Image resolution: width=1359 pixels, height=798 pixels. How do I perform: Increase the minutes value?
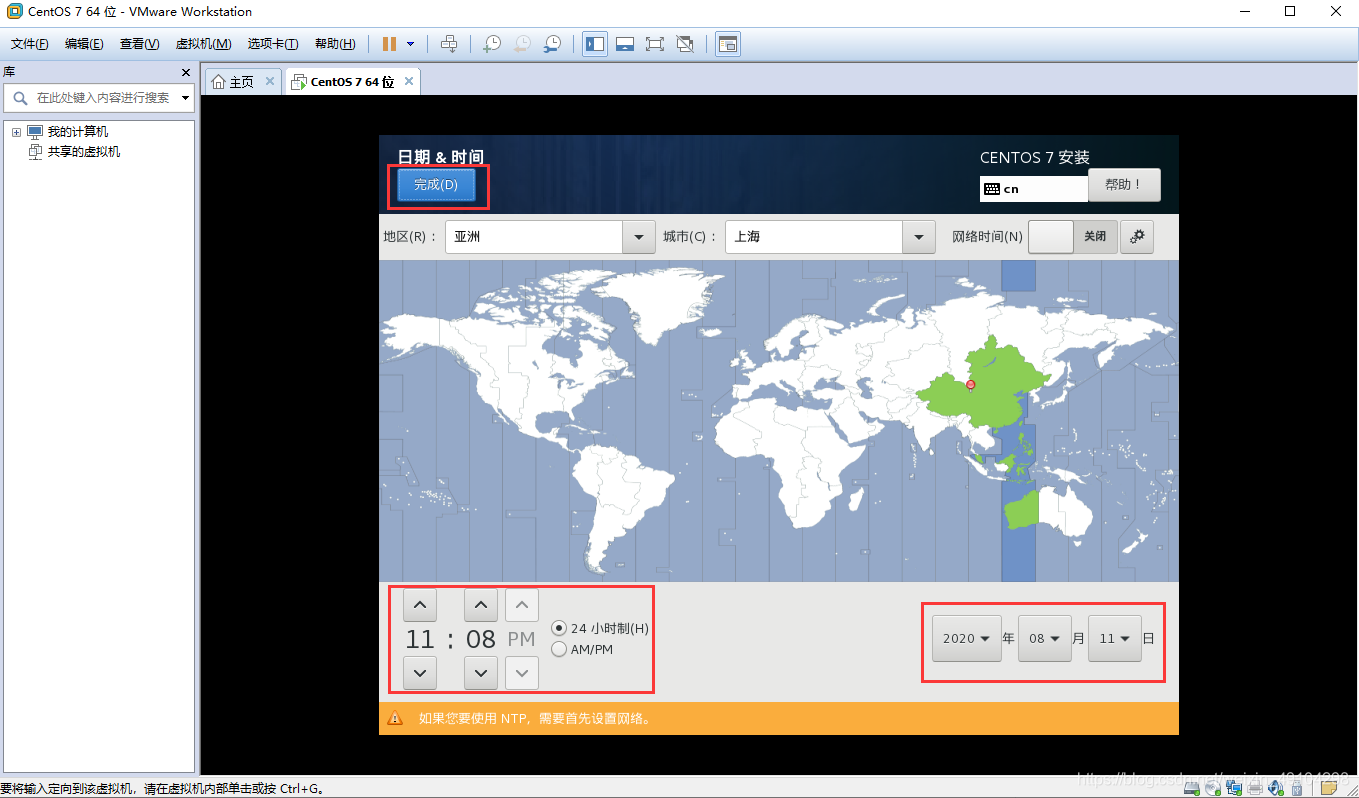[481, 605]
